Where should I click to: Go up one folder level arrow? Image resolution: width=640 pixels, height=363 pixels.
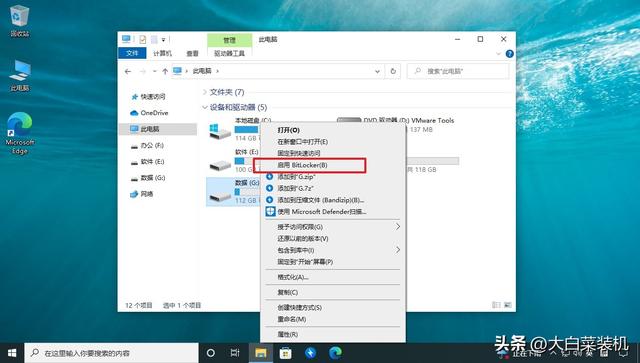pos(165,71)
